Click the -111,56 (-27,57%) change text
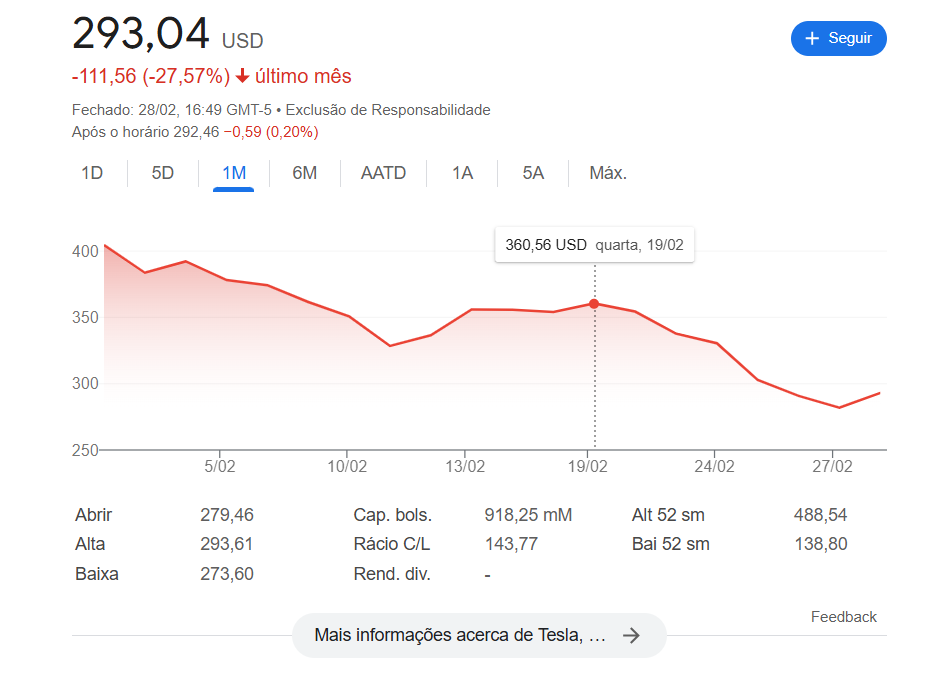This screenshot has height=675, width=945. (x=151, y=76)
